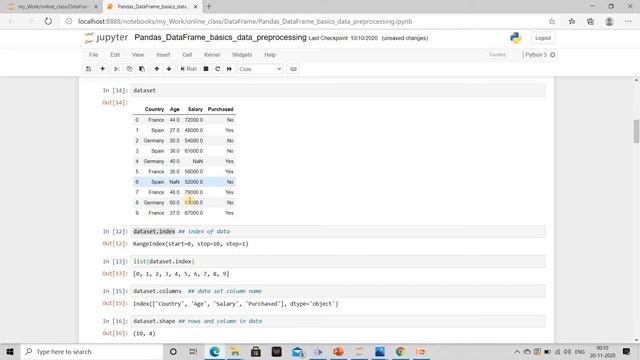Click the Logout button
This screenshot has height=360, width=640.
[543, 38]
